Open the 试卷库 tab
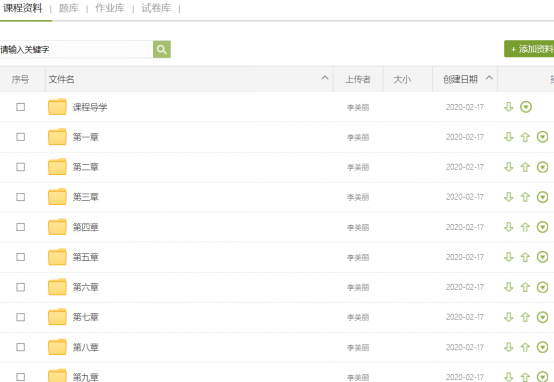 [156, 8]
